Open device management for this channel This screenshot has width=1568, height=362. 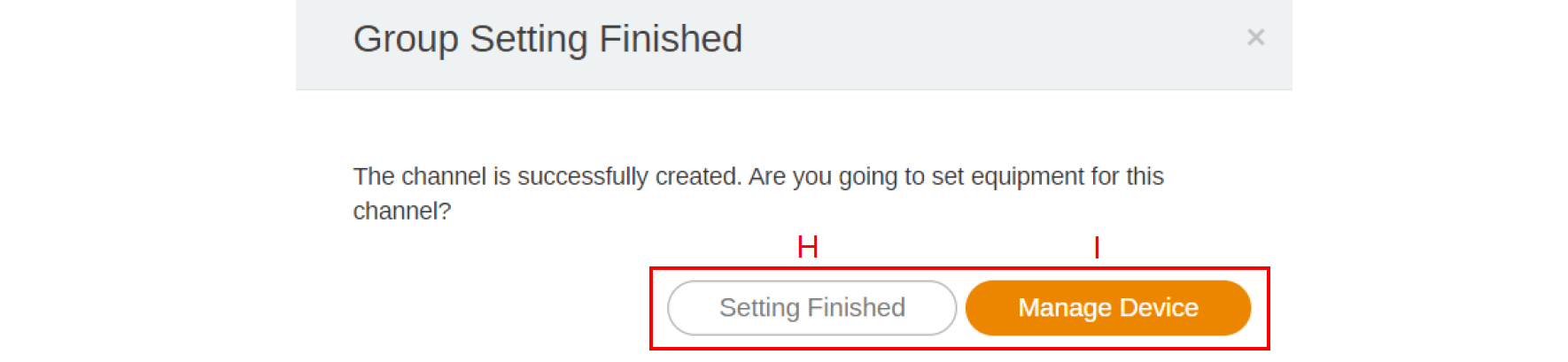1107,308
